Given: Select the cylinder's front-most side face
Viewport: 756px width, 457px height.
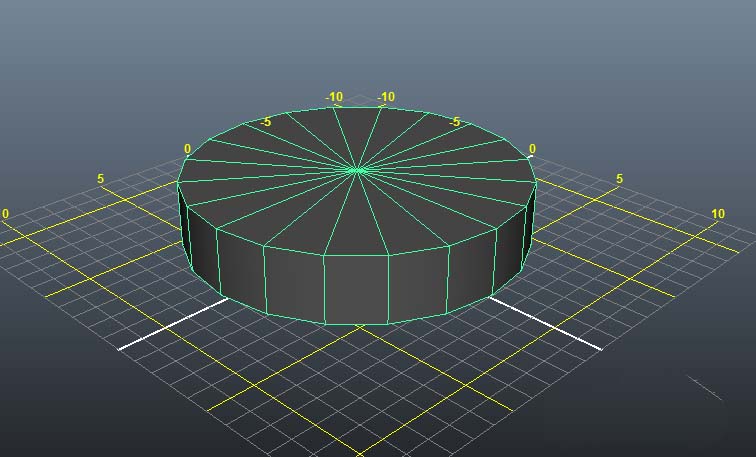Looking at the screenshot, I should (x=356, y=289).
